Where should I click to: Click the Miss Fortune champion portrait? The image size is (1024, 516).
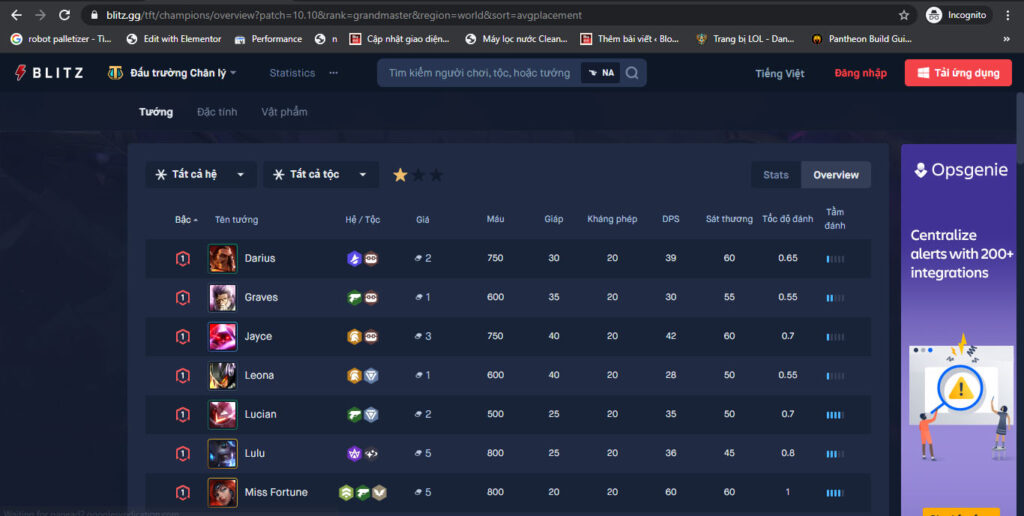(x=223, y=492)
